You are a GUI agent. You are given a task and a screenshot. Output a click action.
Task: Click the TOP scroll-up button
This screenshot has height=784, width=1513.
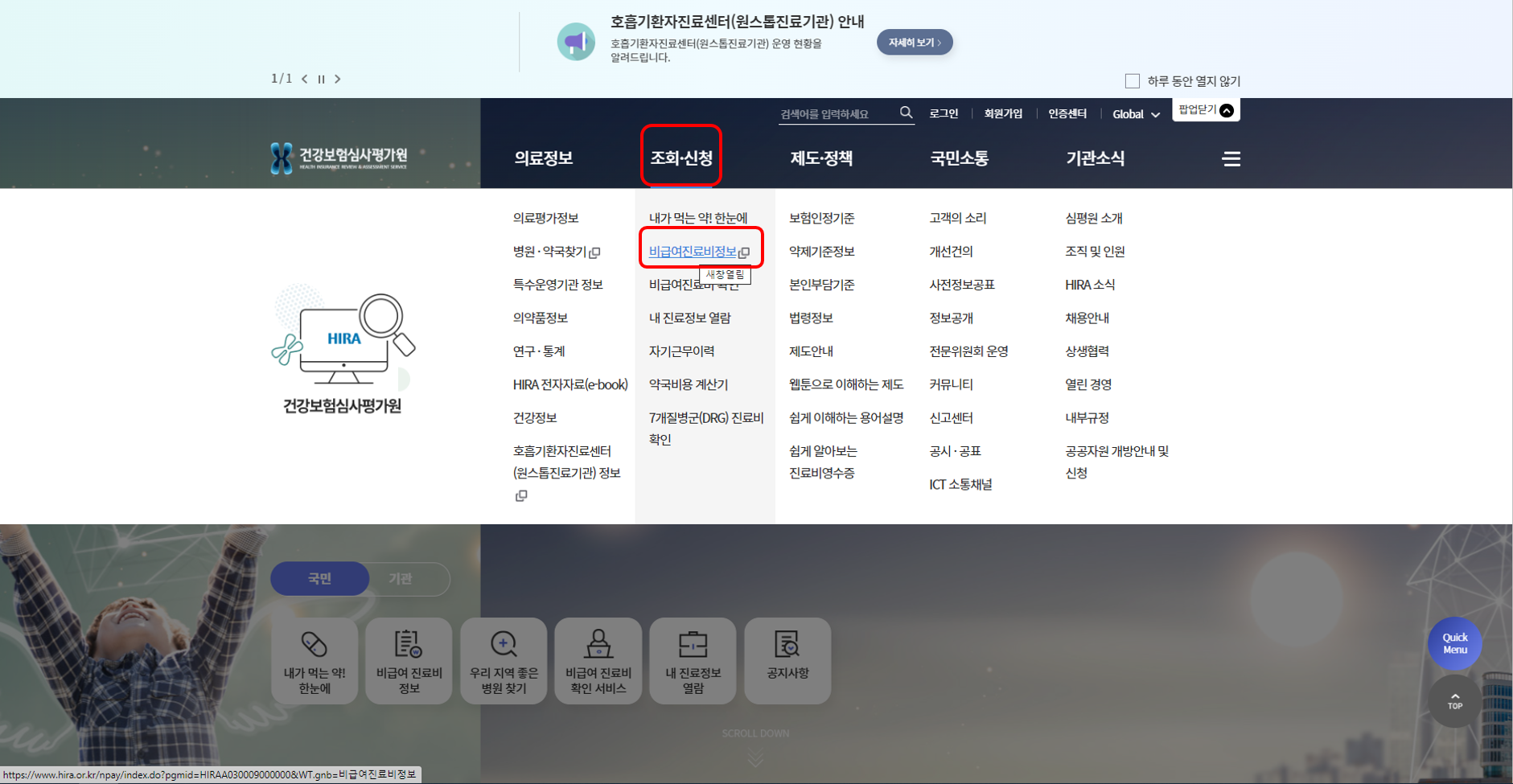(1454, 701)
